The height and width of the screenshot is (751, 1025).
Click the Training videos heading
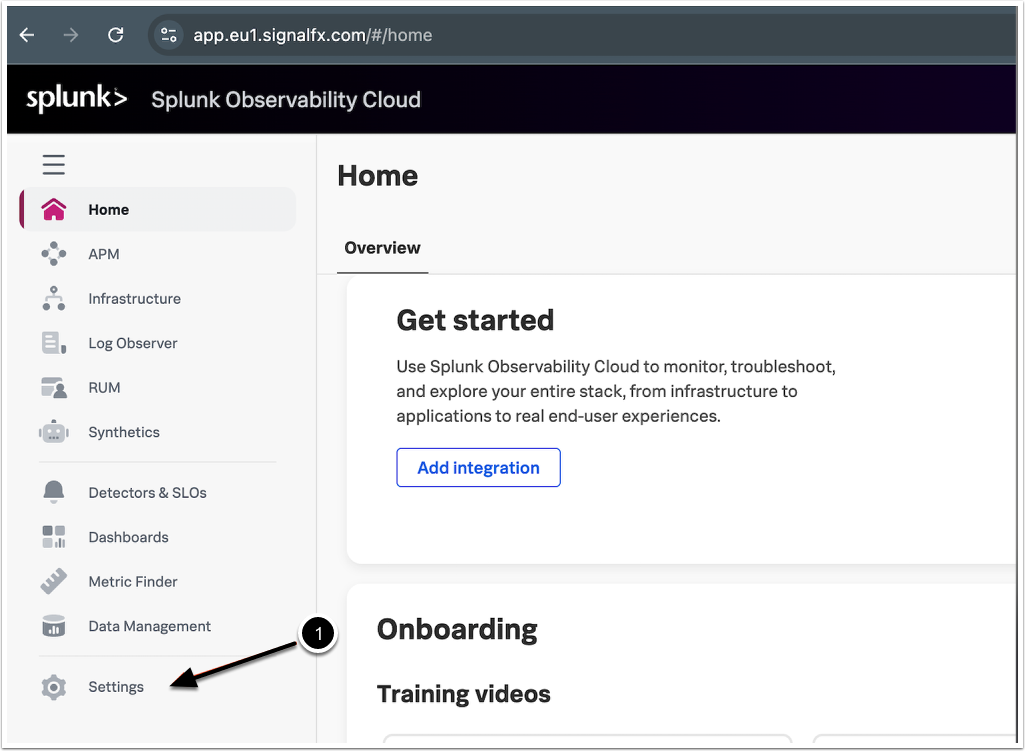pos(463,694)
